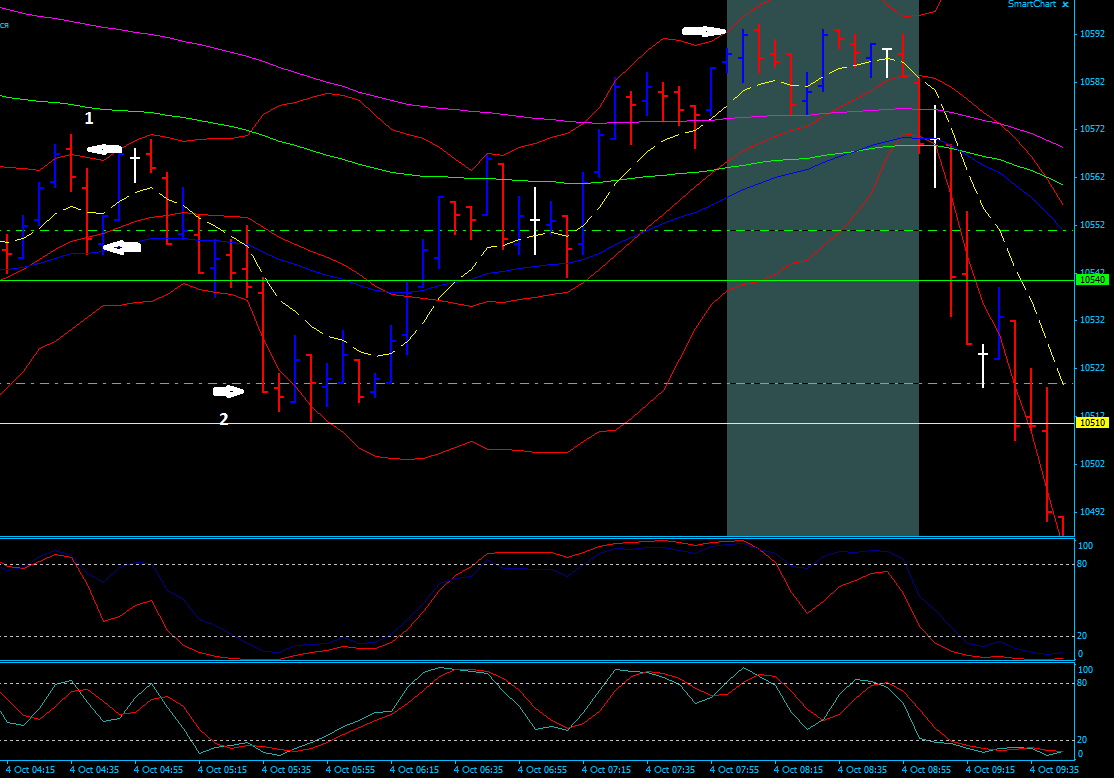Click the 4 Oct 06:35 time label

(x=477, y=769)
